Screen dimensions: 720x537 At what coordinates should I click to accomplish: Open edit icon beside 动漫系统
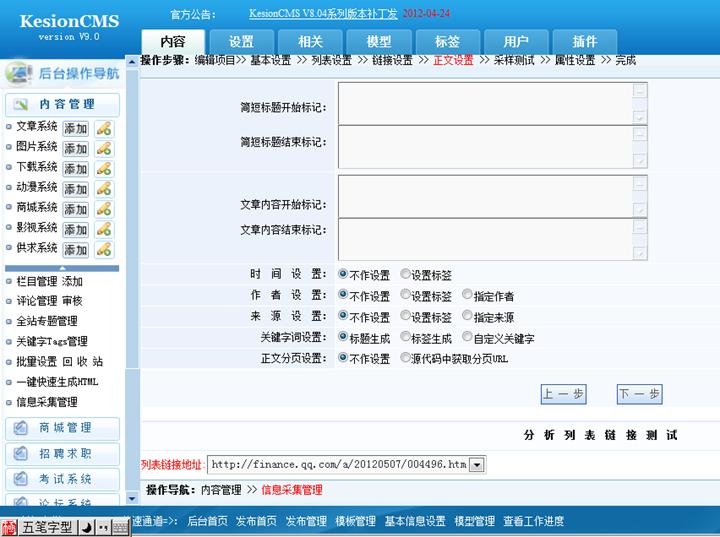point(104,189)
